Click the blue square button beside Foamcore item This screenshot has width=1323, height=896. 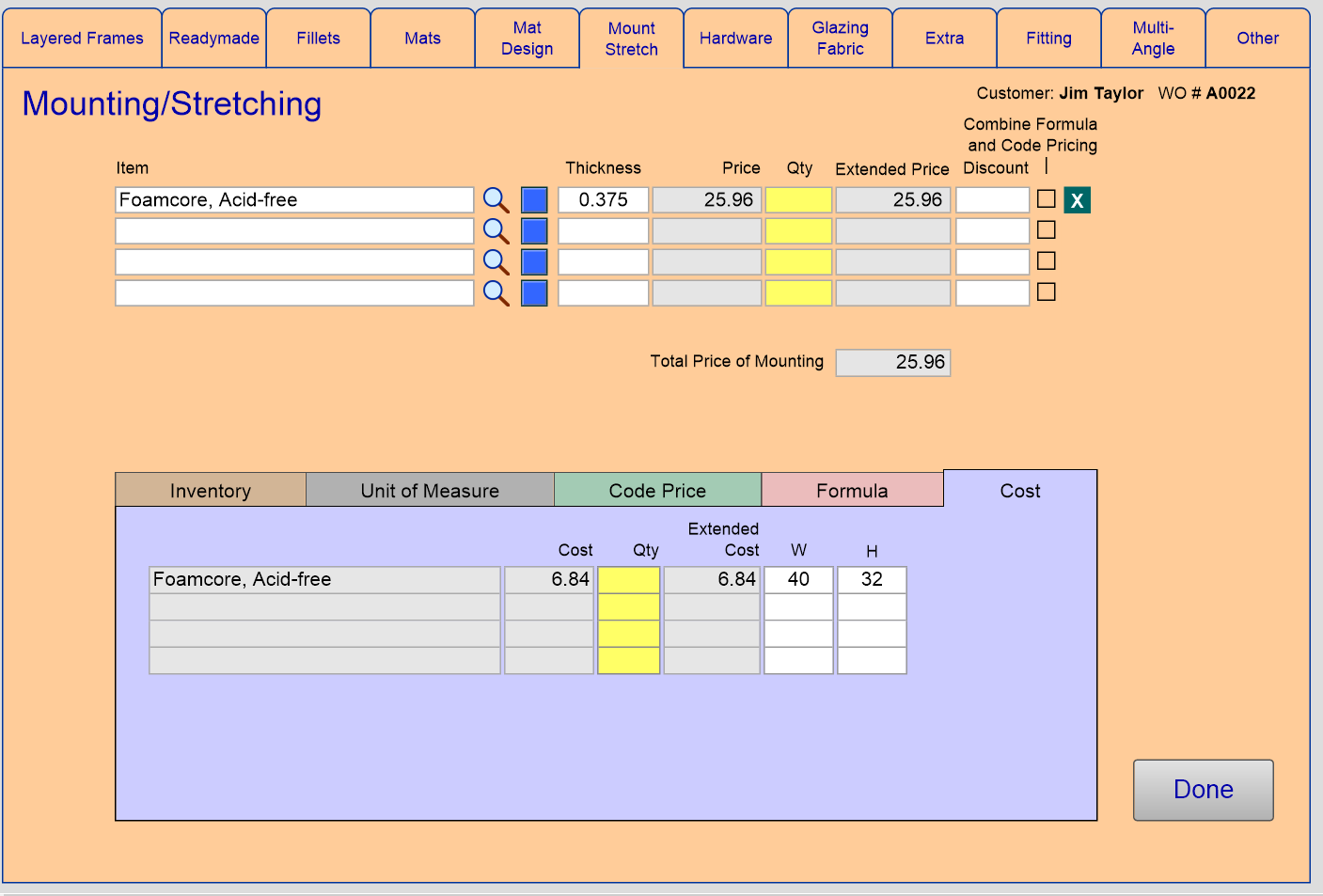point(534,200)
